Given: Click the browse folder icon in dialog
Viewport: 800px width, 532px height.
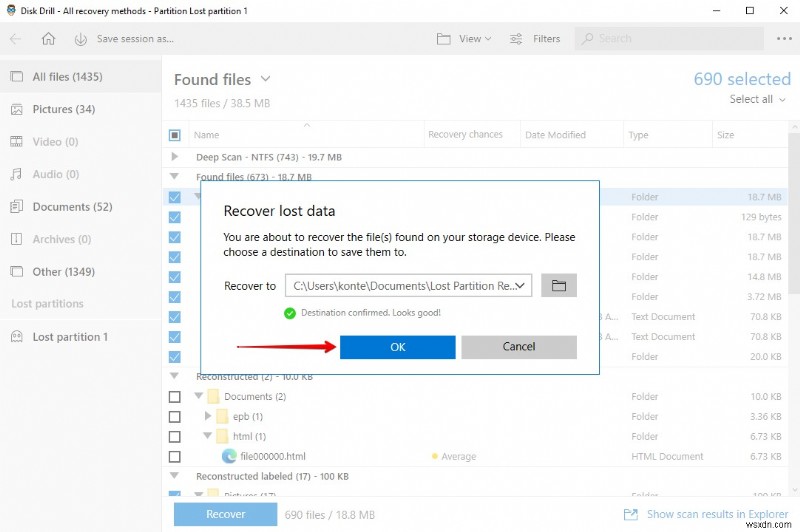Looking at the screenshot, I should [x=559, y=286].
